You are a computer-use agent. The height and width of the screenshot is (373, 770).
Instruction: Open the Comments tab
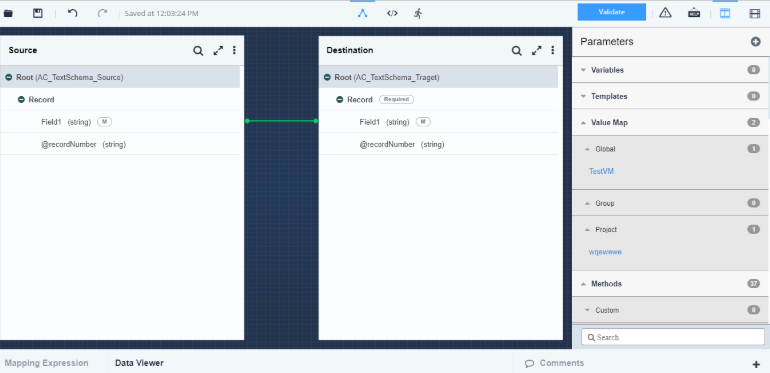pos(554,363)
